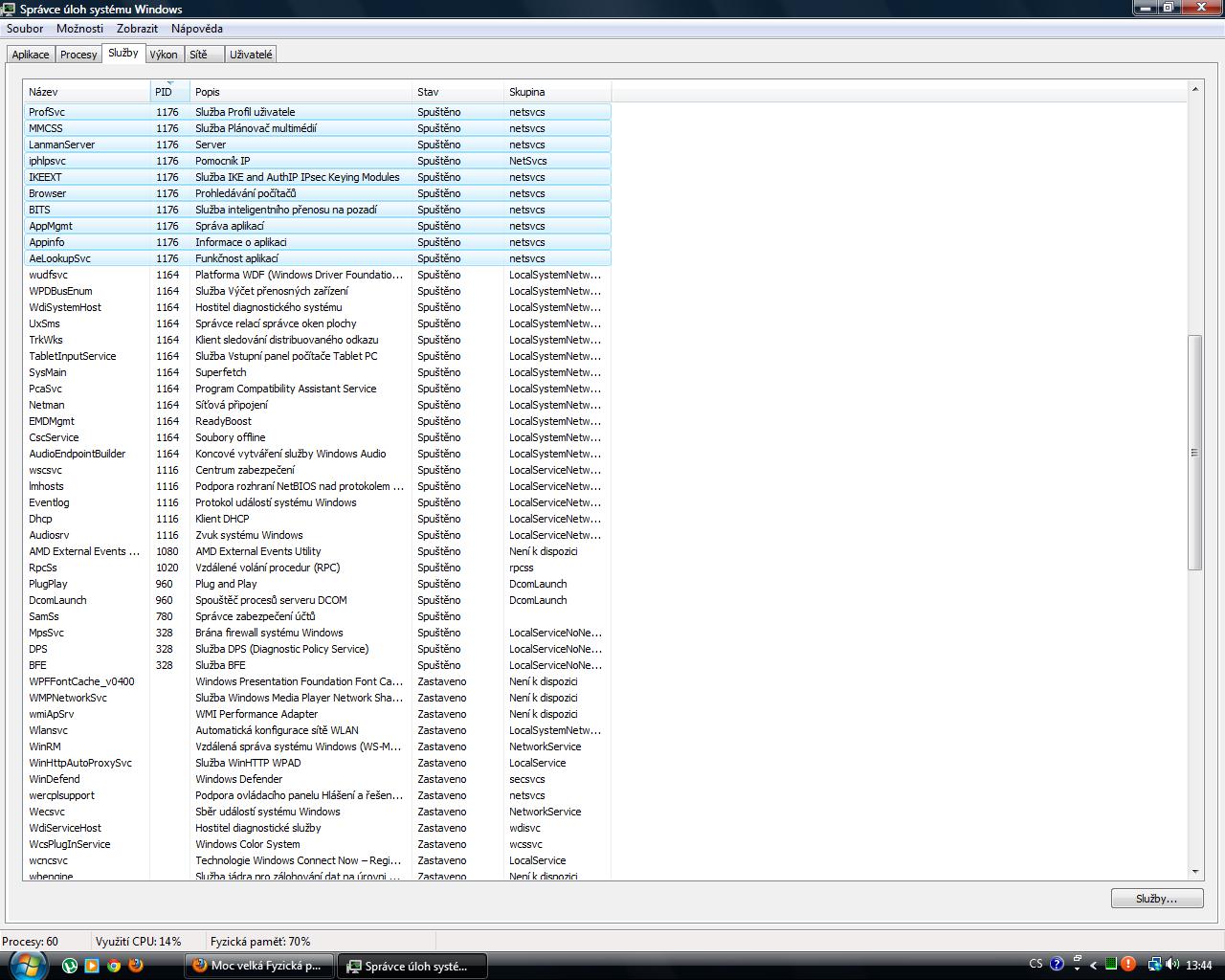1225x980 pixels.
Task: Click the Task Manager title bar icon
Action: 10,9
